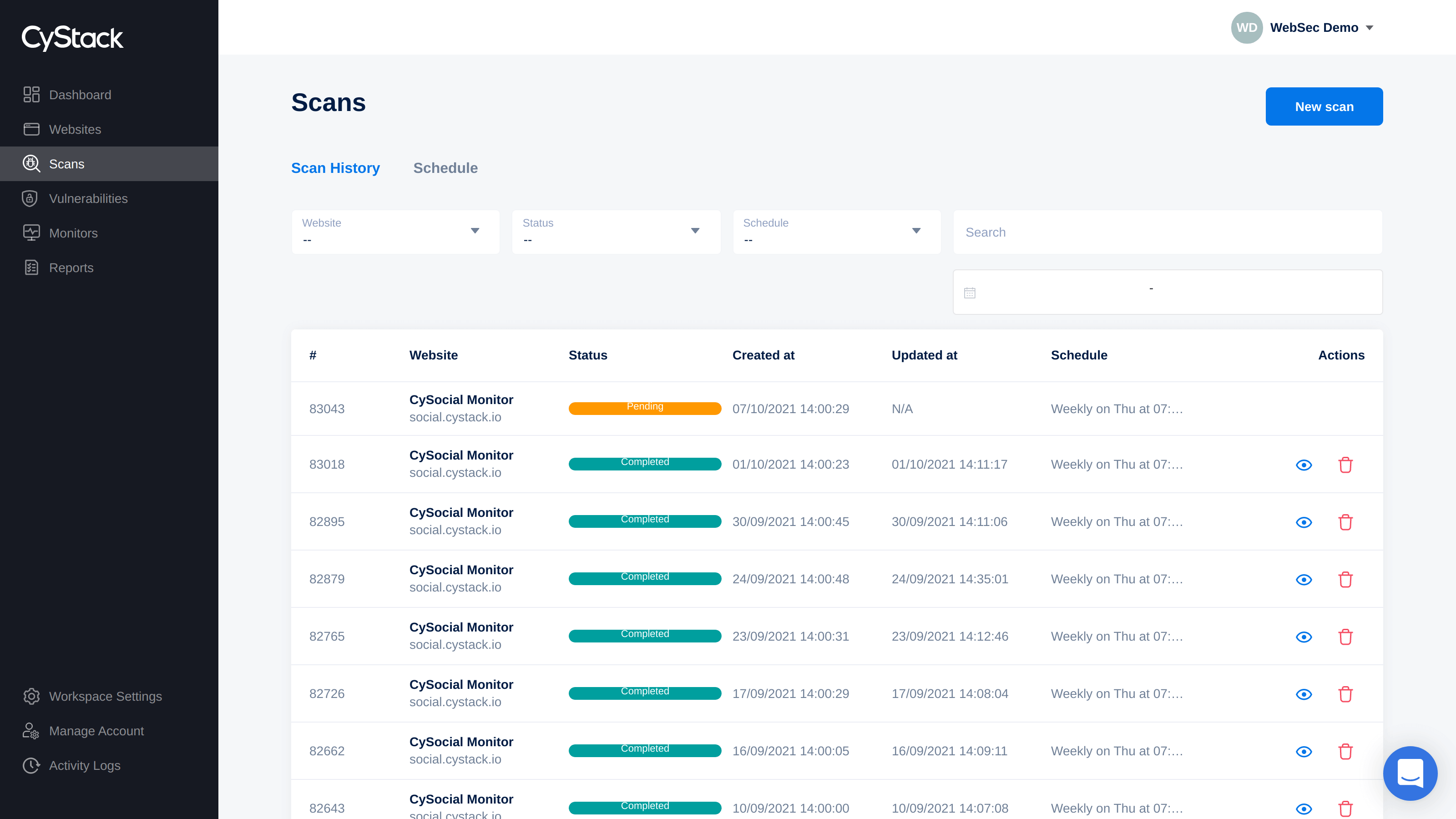Click created date 23/09/2021 14:00:31

tap(790, 636)
